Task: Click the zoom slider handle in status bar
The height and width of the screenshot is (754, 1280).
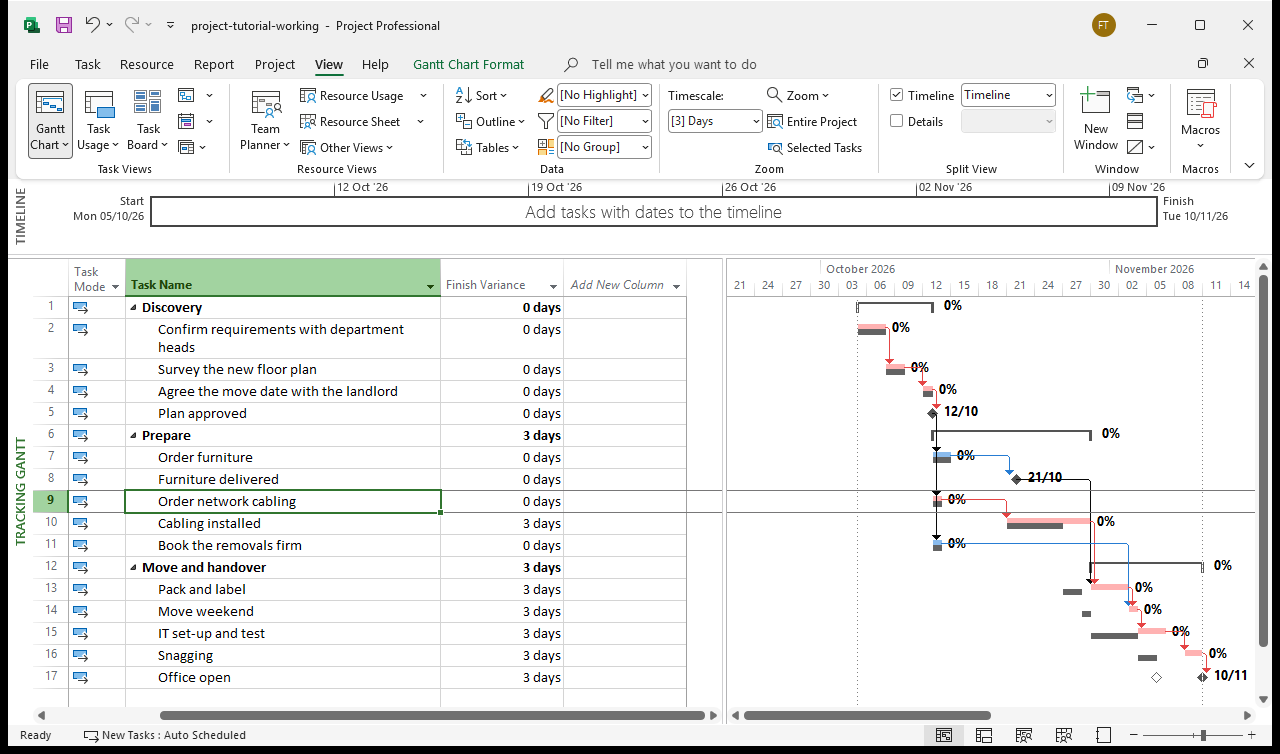Action: 1204,735
